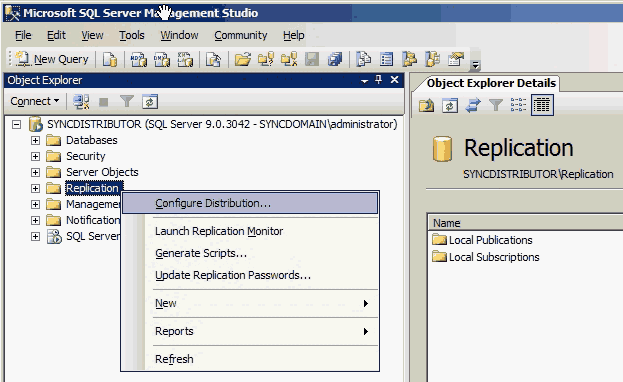Collapse the SYNCDISTRIBUTOR server node

(x=16, y=125)
